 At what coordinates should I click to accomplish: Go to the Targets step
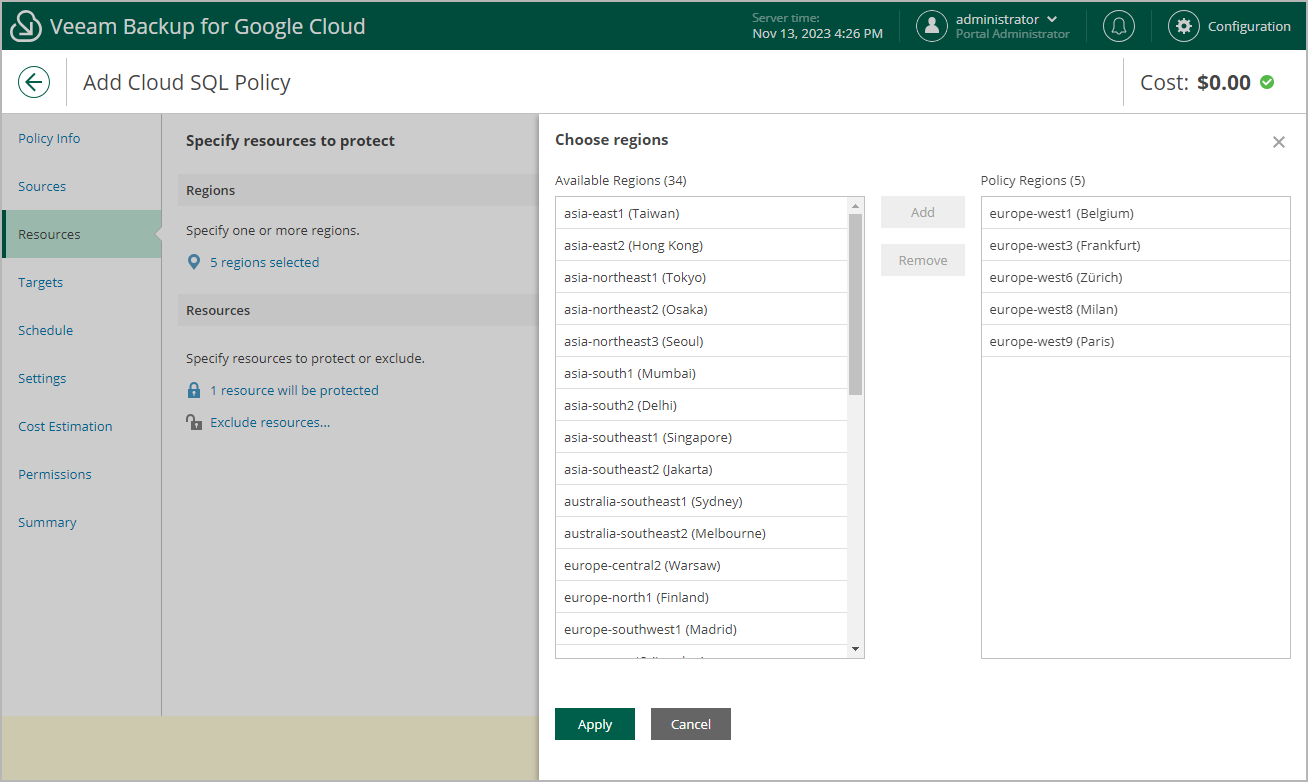40,282
